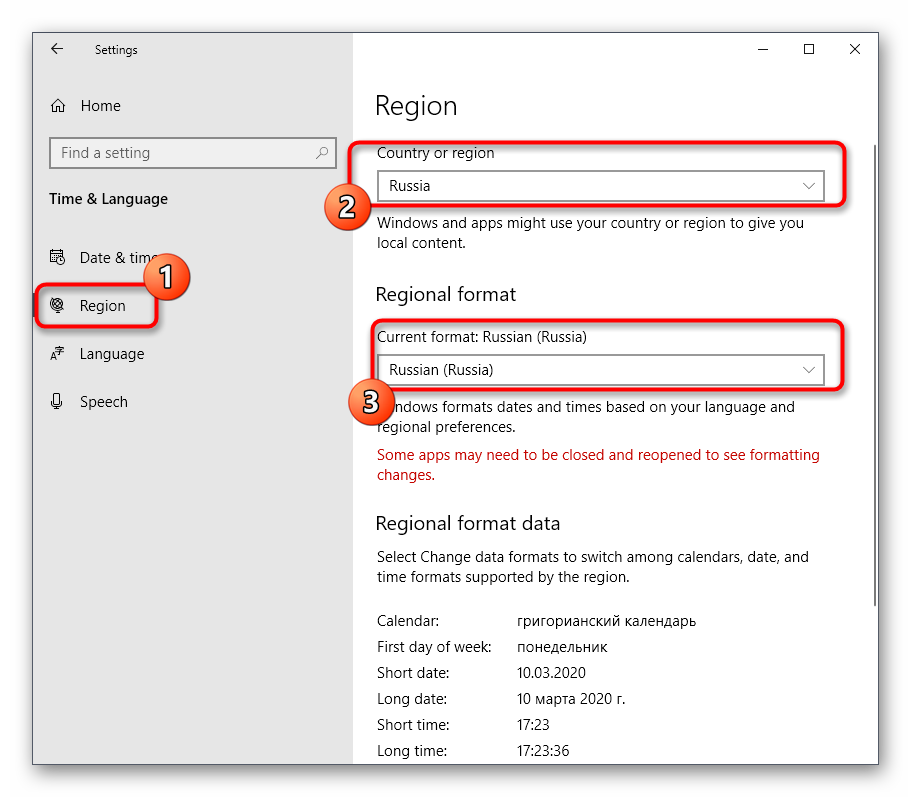The image size is (911, 797).
Task: Click the back arrow in Settings
Action: 57,49
